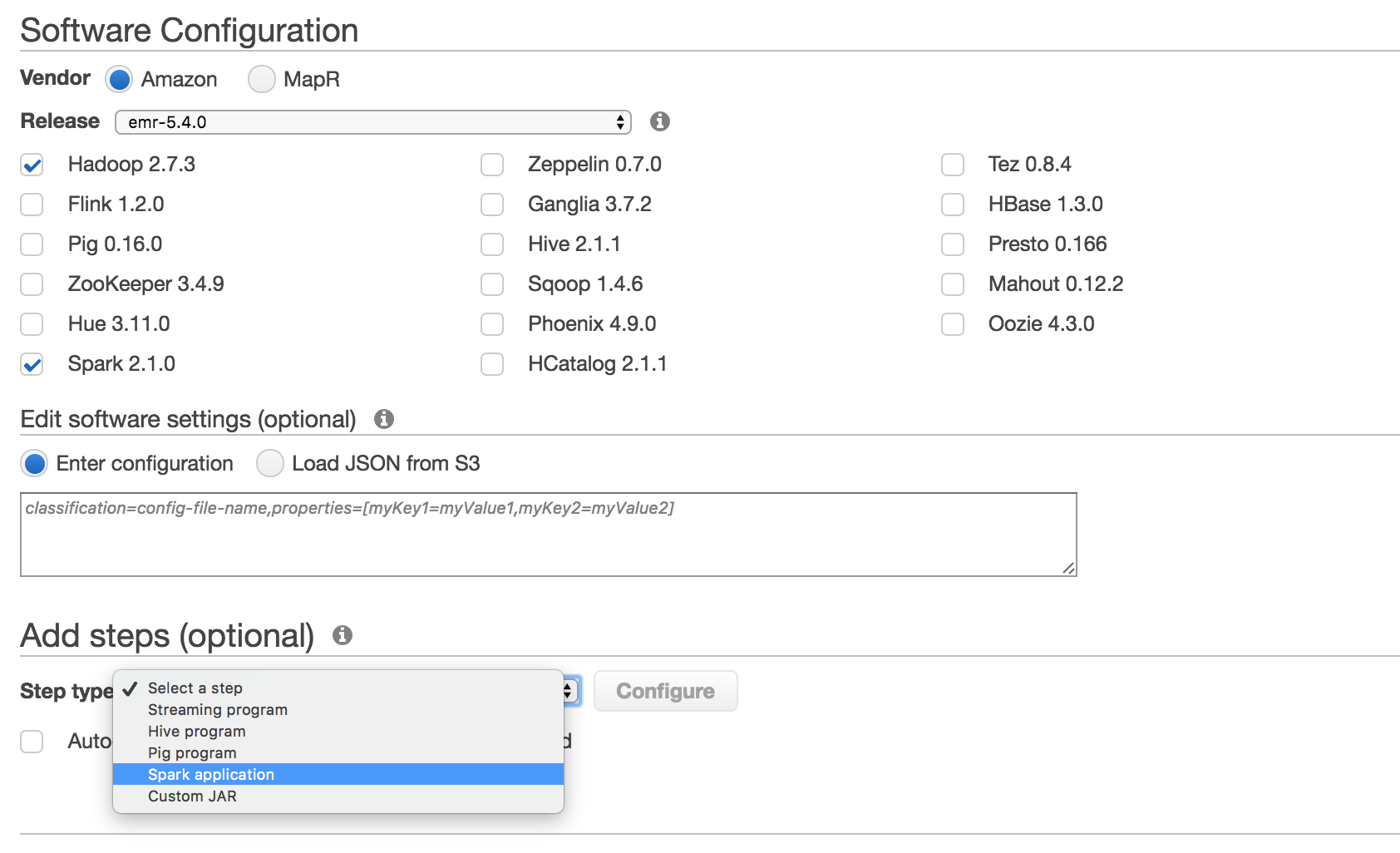Tick the Presto 0.166 checkbox
1400x853 pixels.
(953, 244)
